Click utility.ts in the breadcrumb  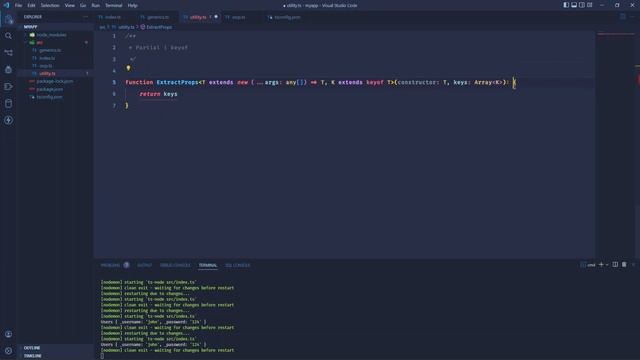click(x=126, y=27)
